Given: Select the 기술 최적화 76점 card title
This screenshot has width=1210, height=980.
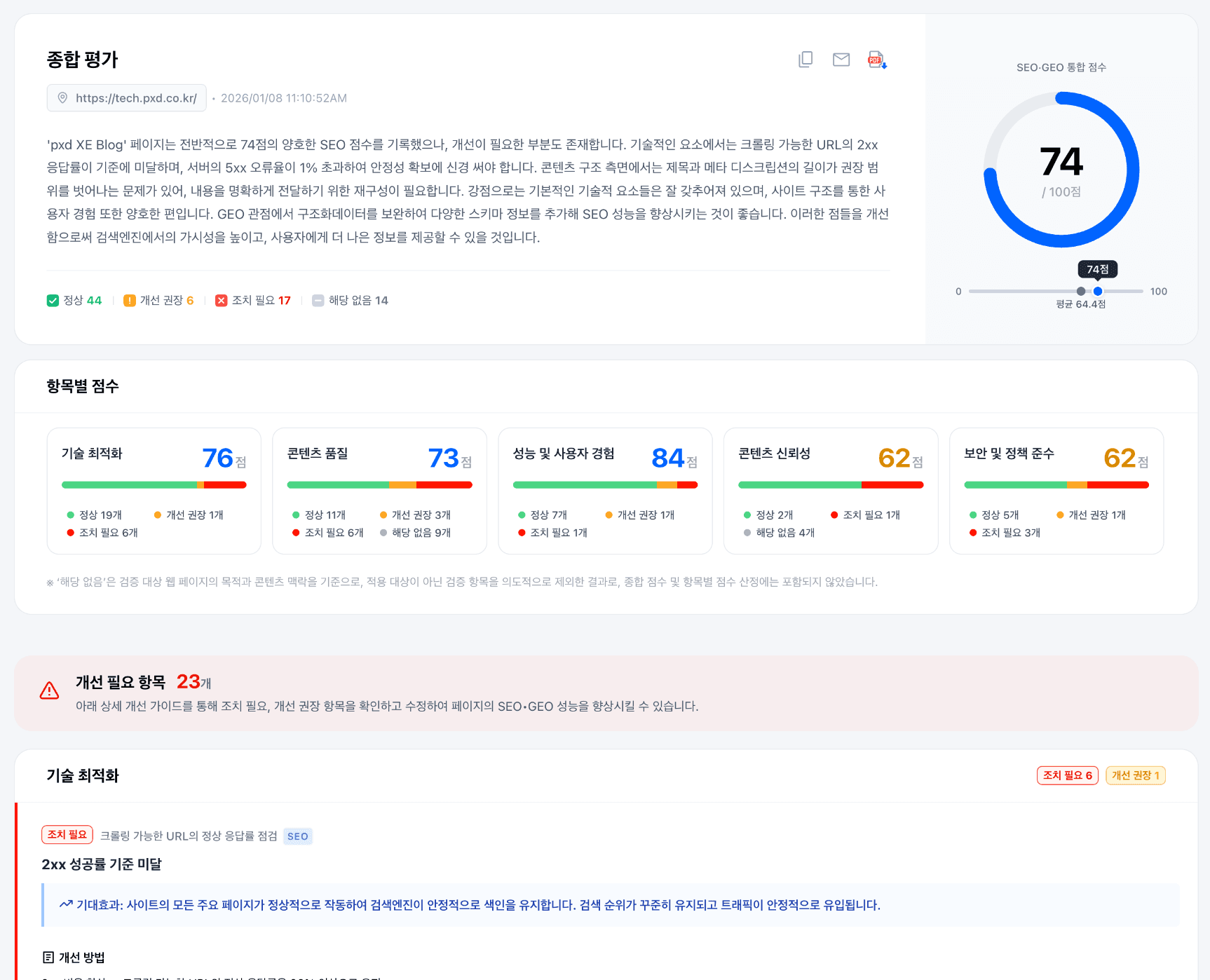Looking at the screenshot, I should 92,454.
